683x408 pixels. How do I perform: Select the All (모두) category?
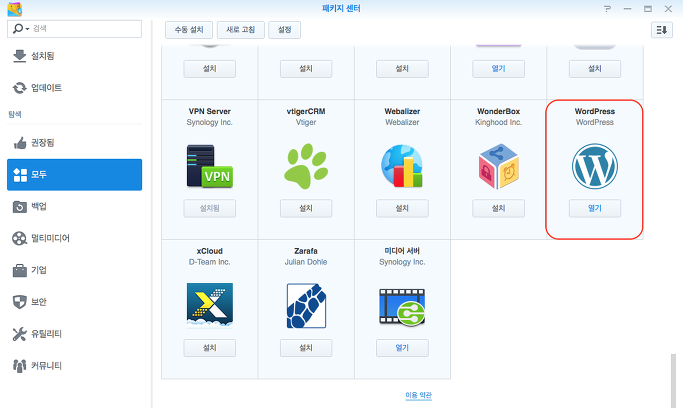click(x=74, y=175)
